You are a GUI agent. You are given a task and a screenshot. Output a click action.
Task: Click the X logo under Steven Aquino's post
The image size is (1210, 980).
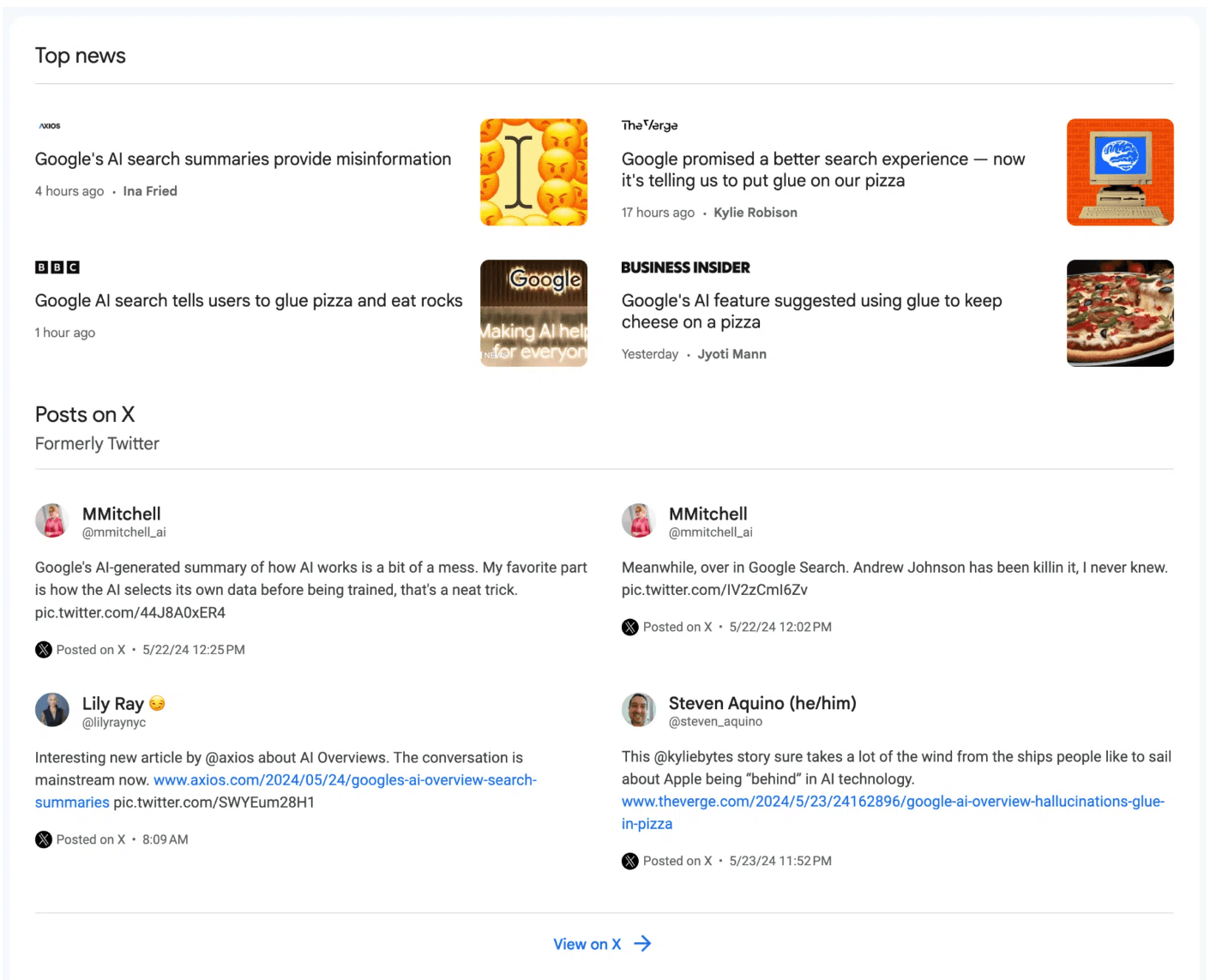(630, 861)
